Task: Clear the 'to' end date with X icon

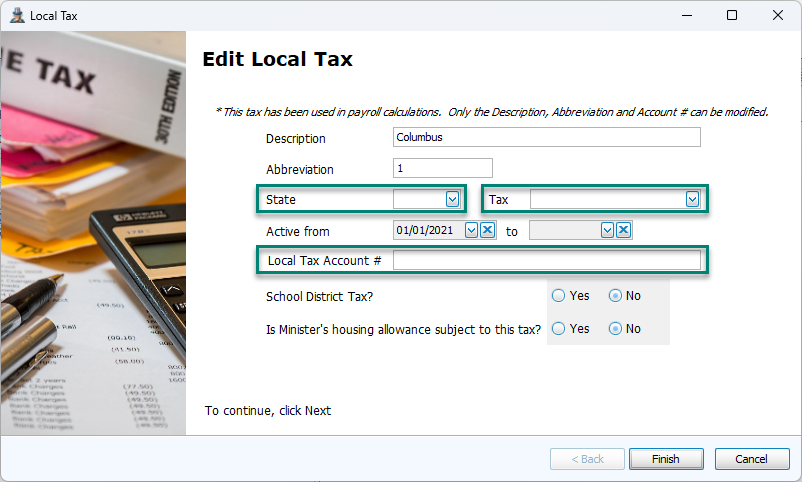Action: (623, 230)
